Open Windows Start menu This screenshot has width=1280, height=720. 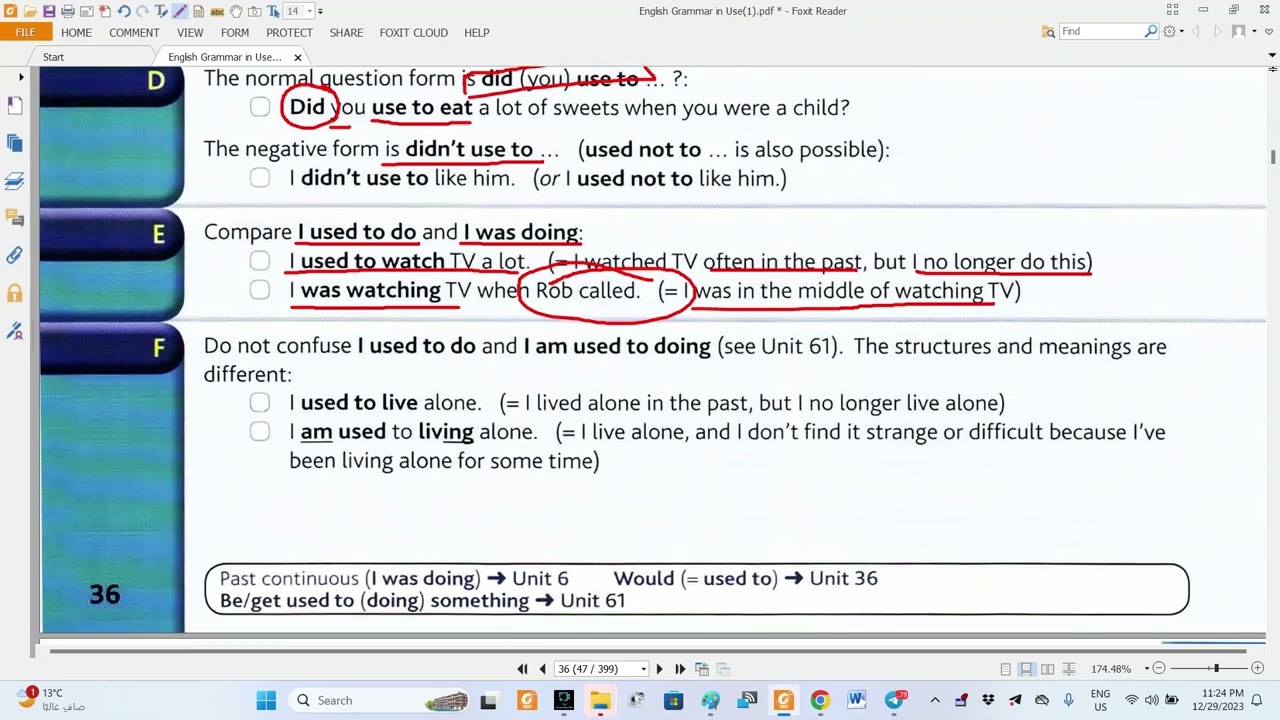tap(266, 700)
